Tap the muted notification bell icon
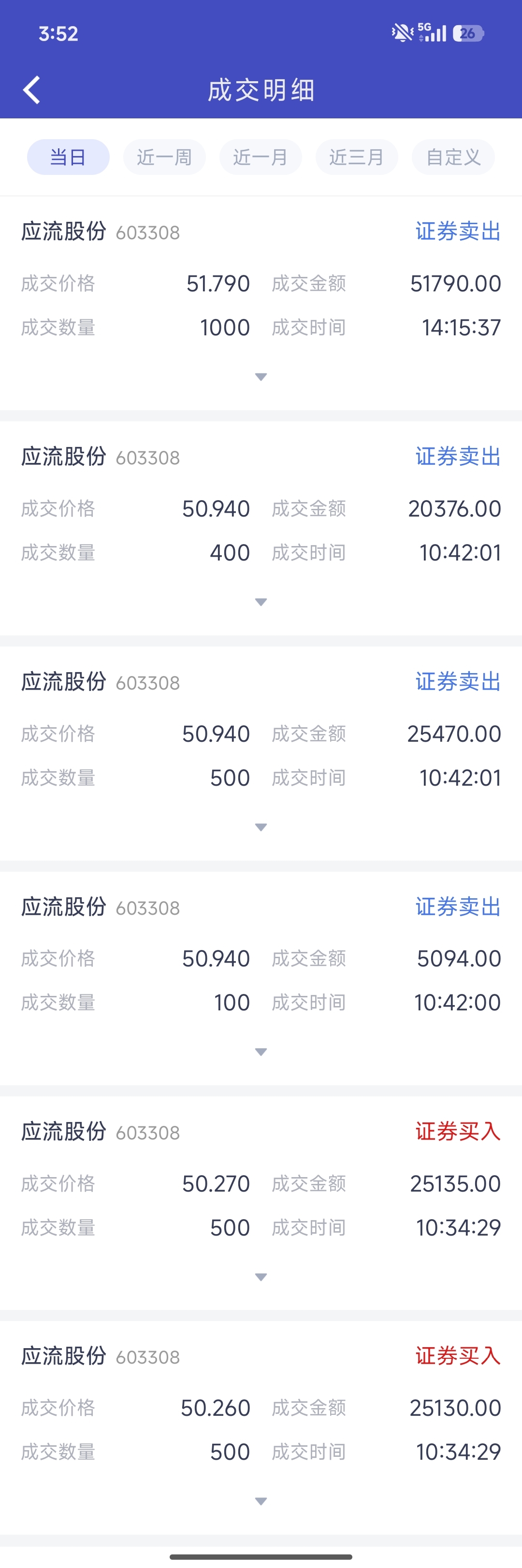The width and height of the screenshot is (522, 1568). (x=402, y=33)
